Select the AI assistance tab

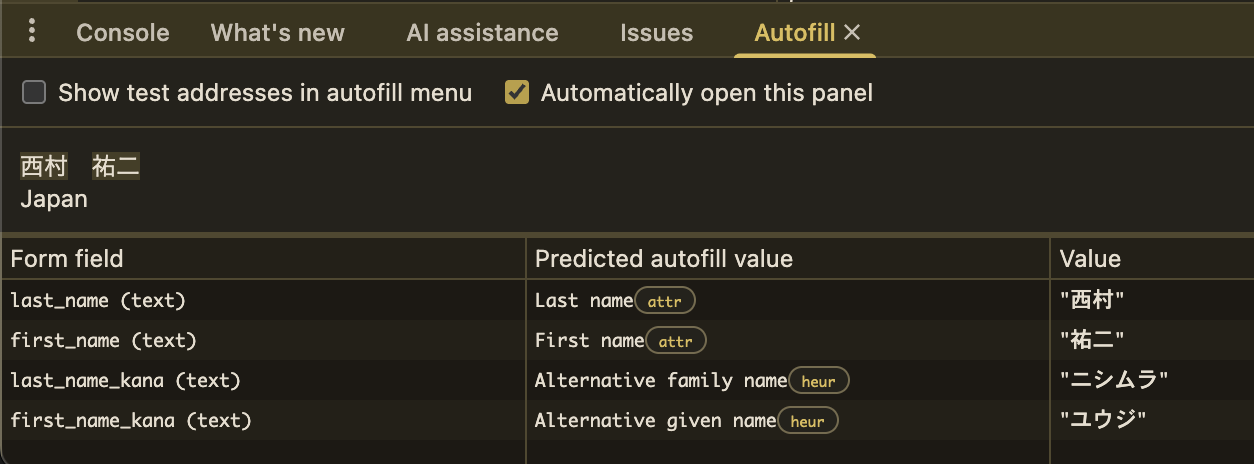tap(482, 33)
